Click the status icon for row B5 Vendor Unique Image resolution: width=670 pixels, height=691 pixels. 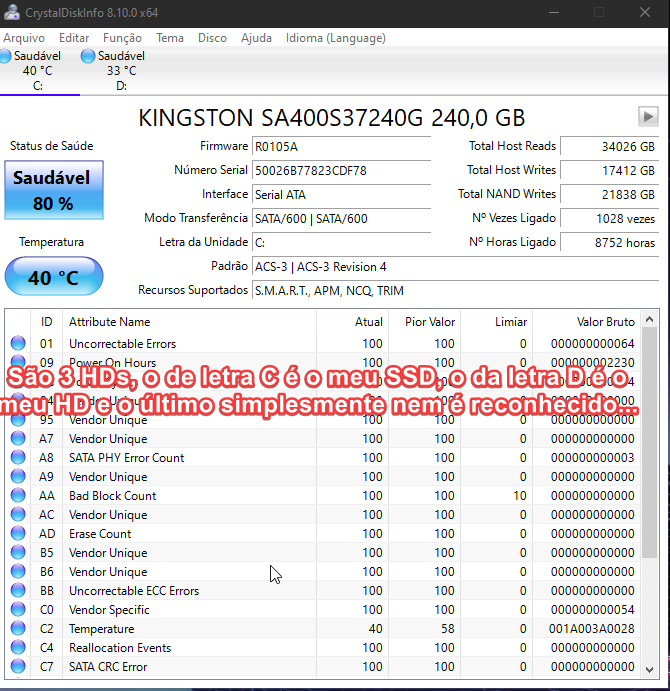click(18, 552)
